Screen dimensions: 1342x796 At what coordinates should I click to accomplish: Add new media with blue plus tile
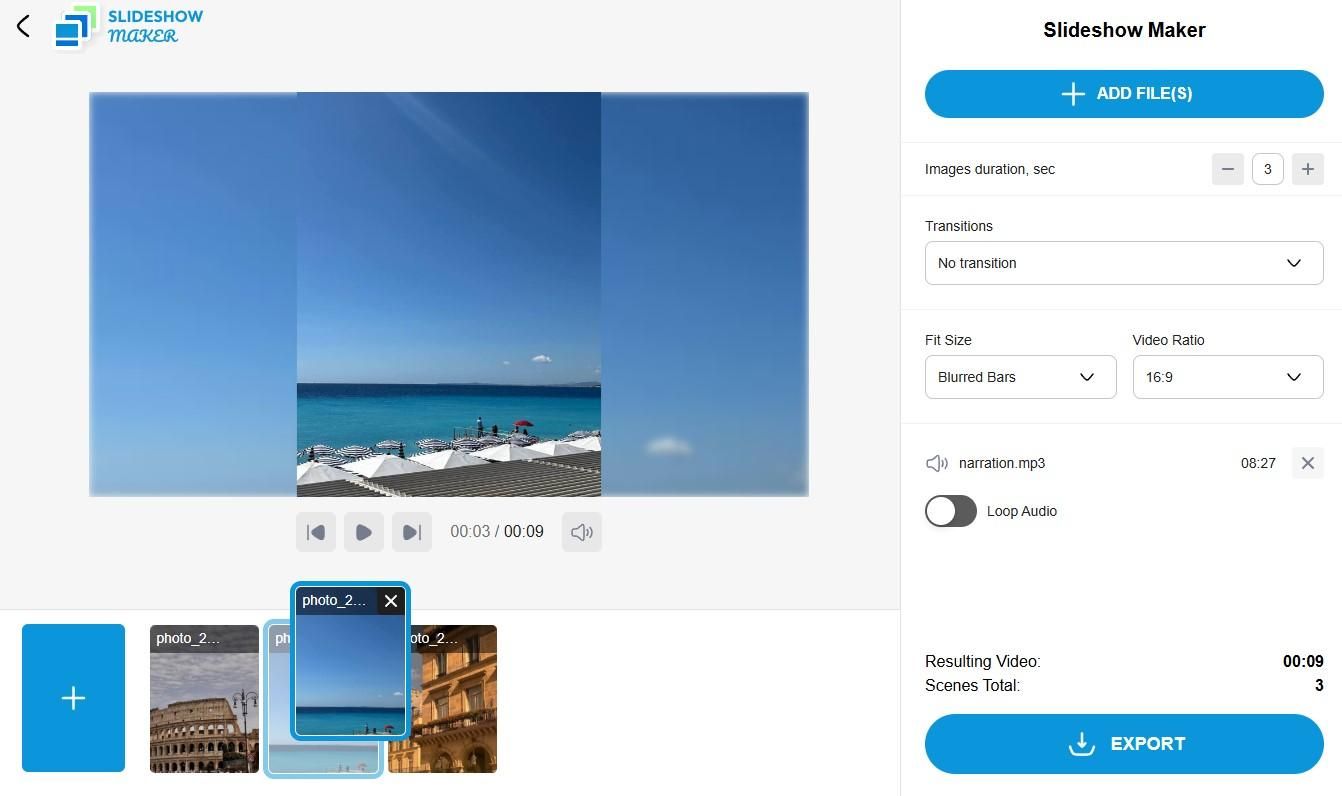point(73,698)
